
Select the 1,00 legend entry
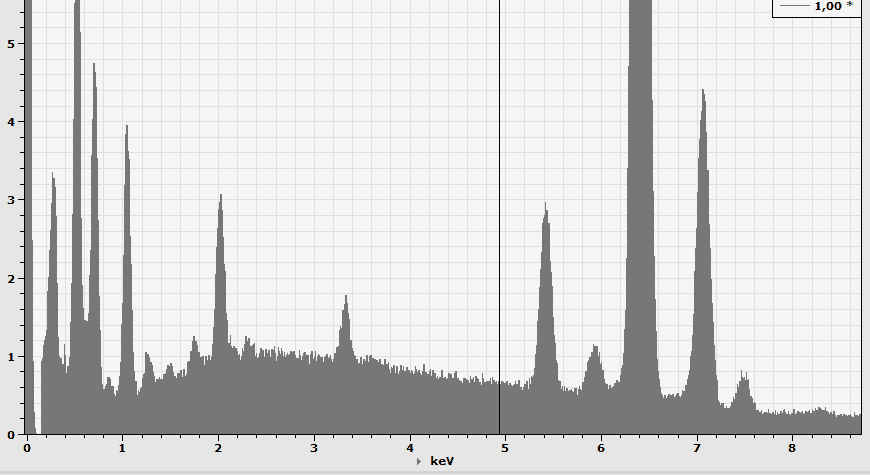coord(828,6)
